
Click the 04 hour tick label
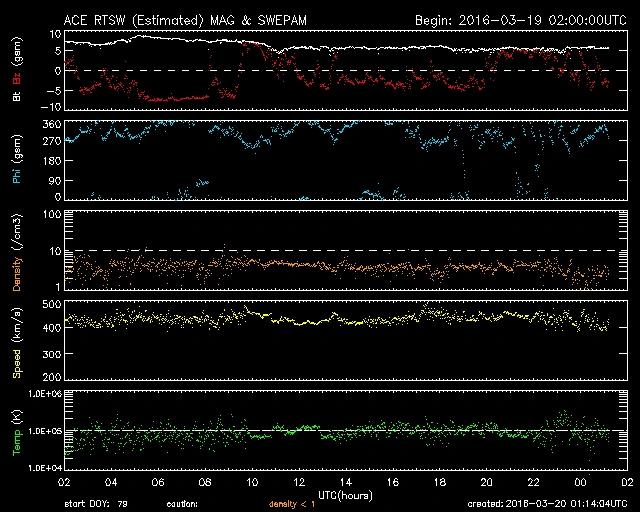(x=111, y=483)
